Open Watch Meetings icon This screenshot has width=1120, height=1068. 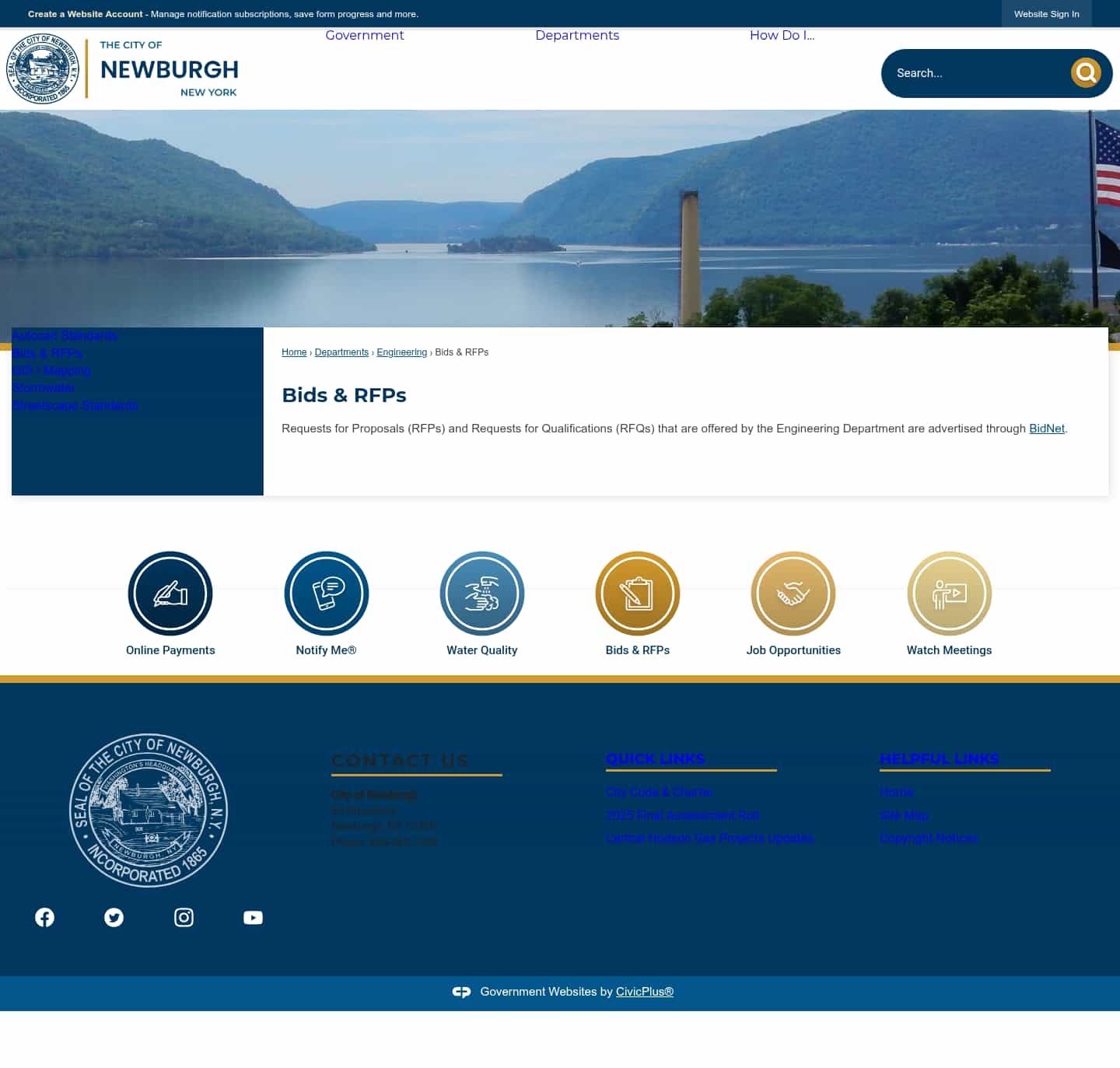pyautogui.click(x=949, y=593)
